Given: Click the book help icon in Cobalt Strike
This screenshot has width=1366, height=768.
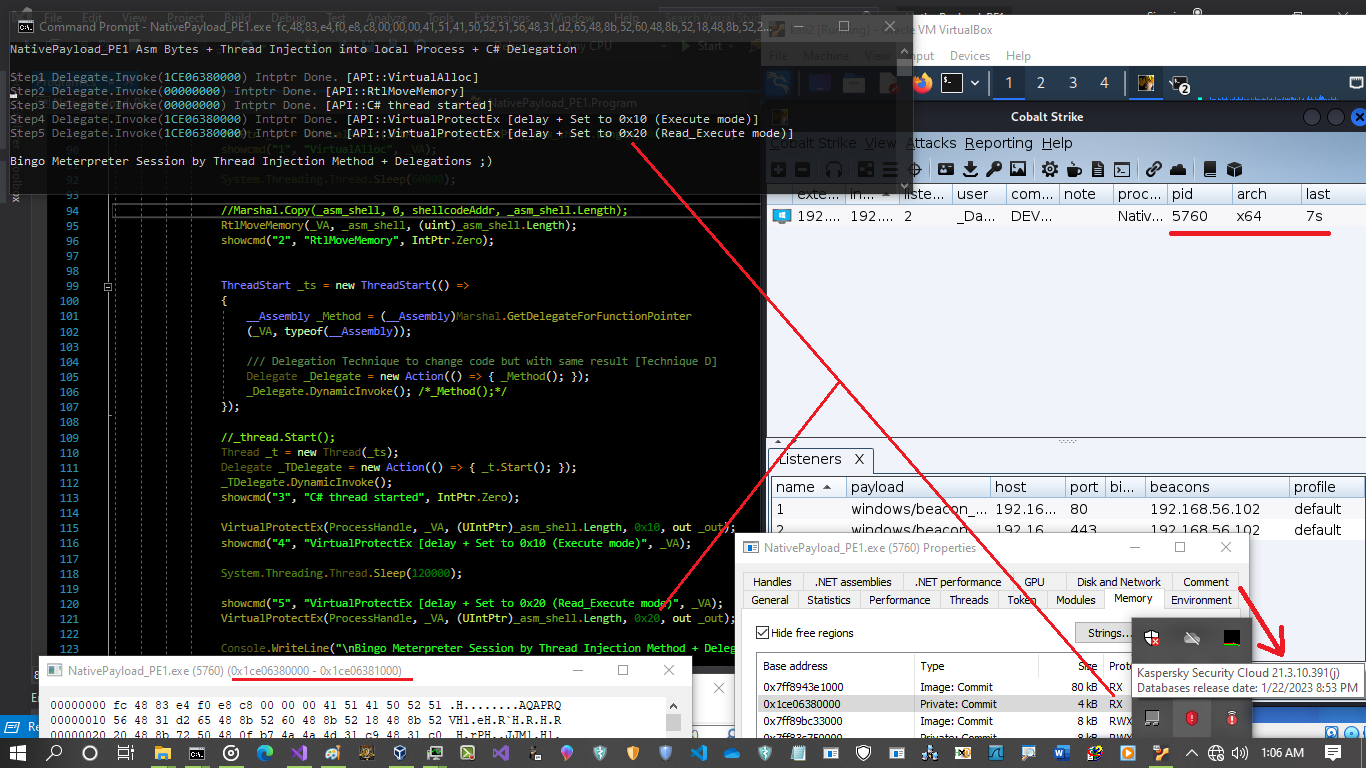Looking at the screenshot, I should (x=1209, y=169).
